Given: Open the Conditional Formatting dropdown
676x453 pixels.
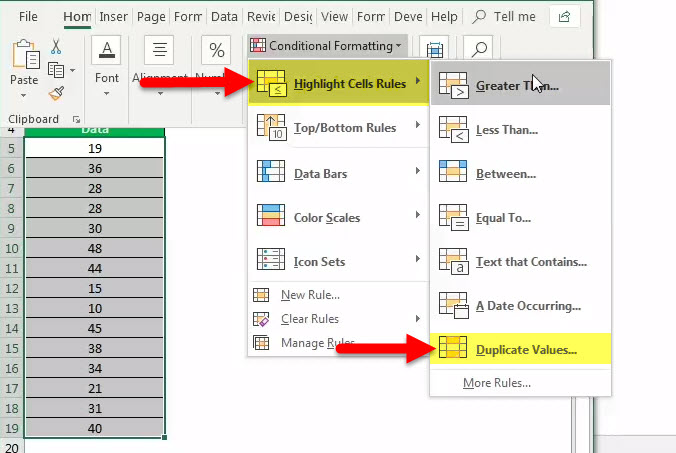Looking at the screenshot, I should point(328,46).
